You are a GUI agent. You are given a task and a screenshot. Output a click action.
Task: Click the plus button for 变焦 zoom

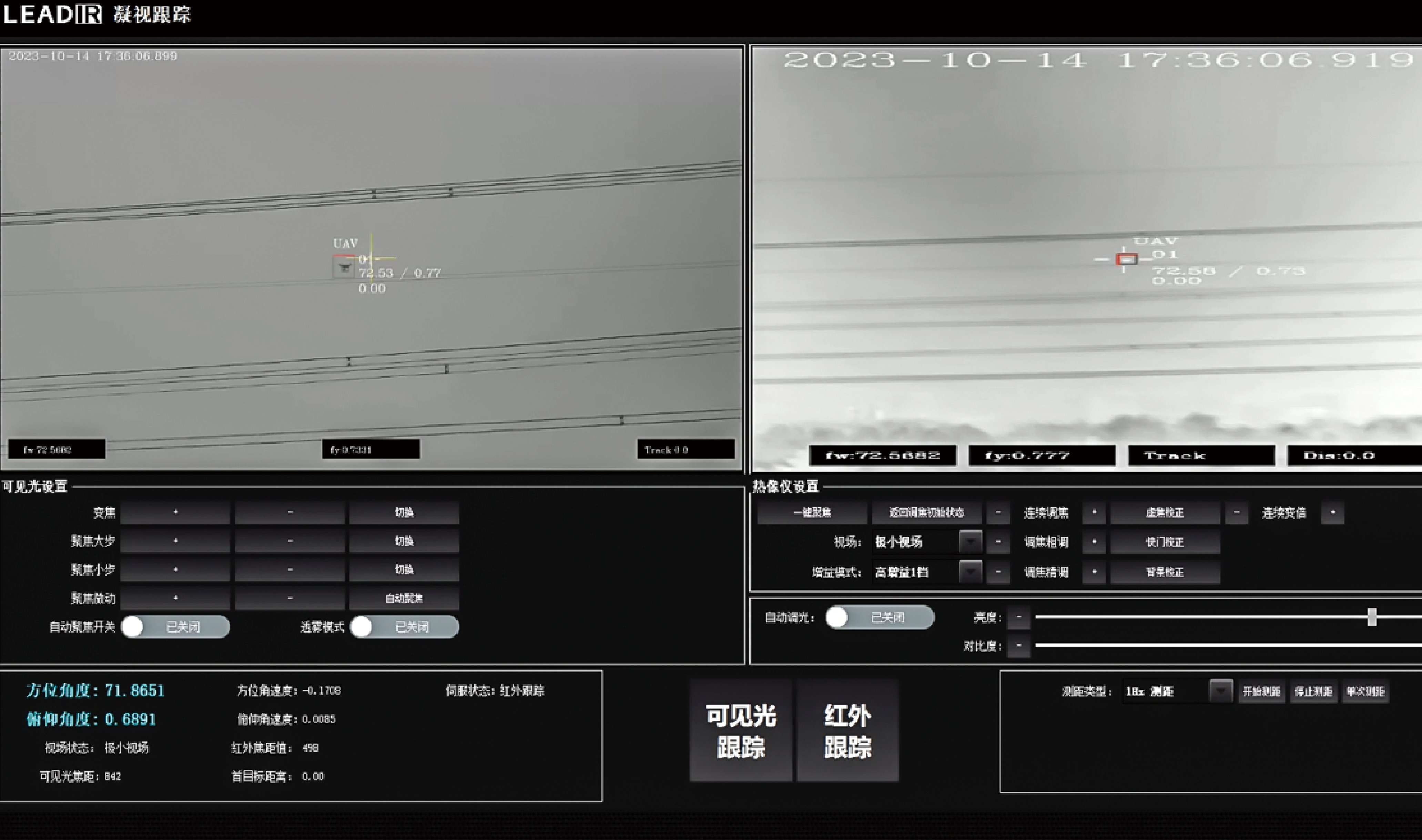[175, 512]
